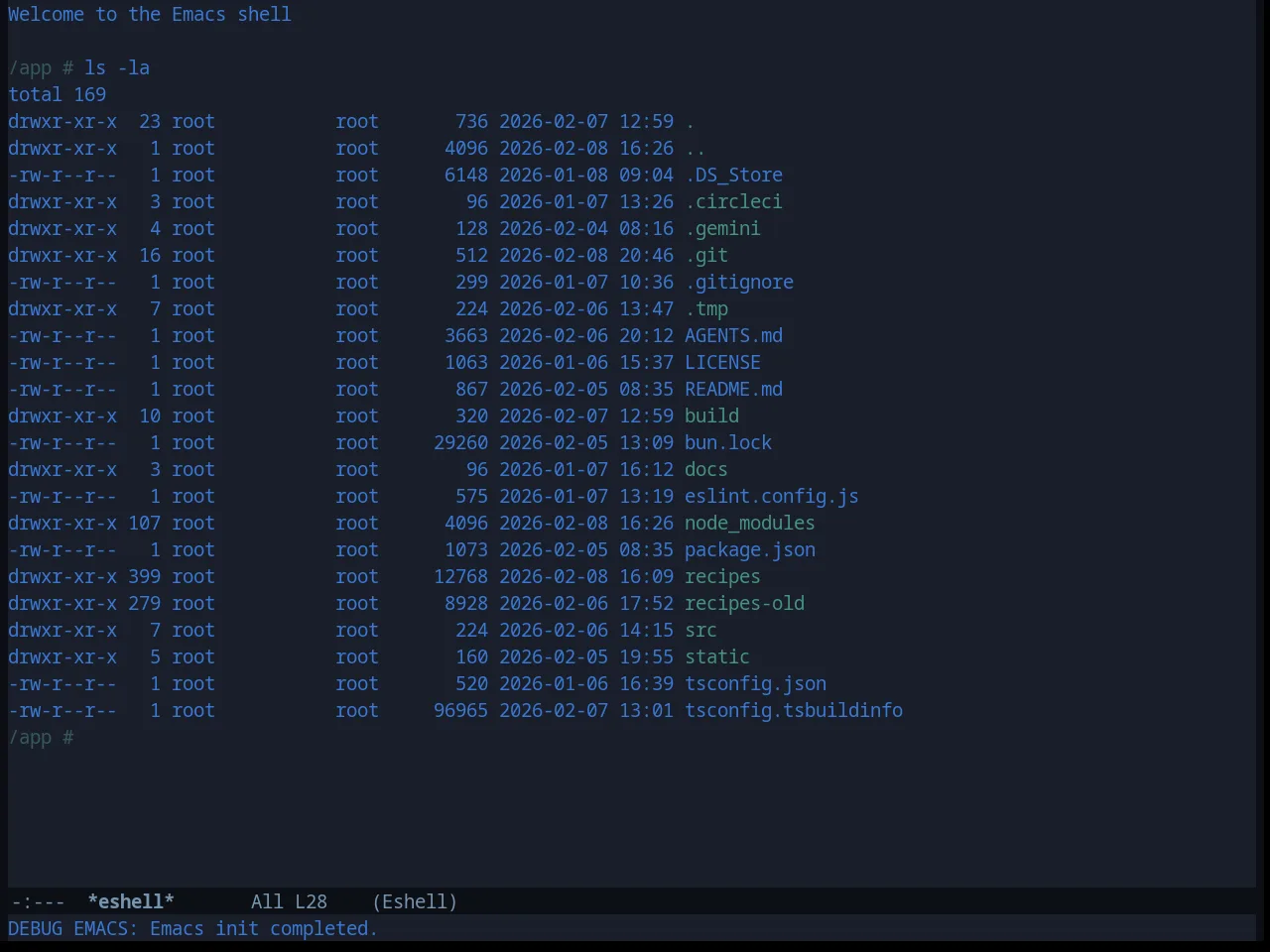Select the static directory name
Image resolution: width=1270 pixels, height=952 pixels.
pyautogui.click(x=717, y=656)
